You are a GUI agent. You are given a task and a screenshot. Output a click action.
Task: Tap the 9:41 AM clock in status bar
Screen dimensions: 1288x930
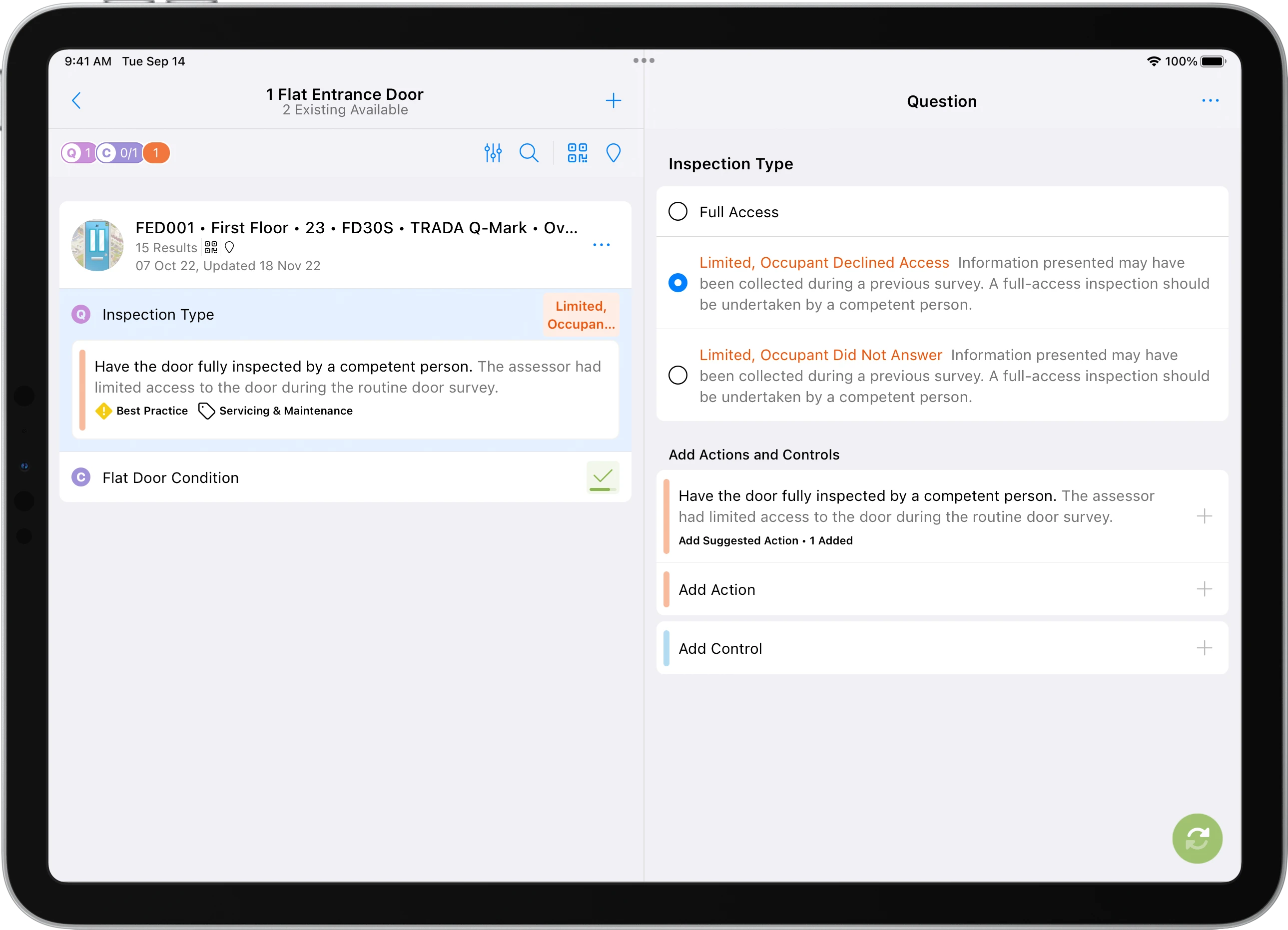click(x=88, y=61)
